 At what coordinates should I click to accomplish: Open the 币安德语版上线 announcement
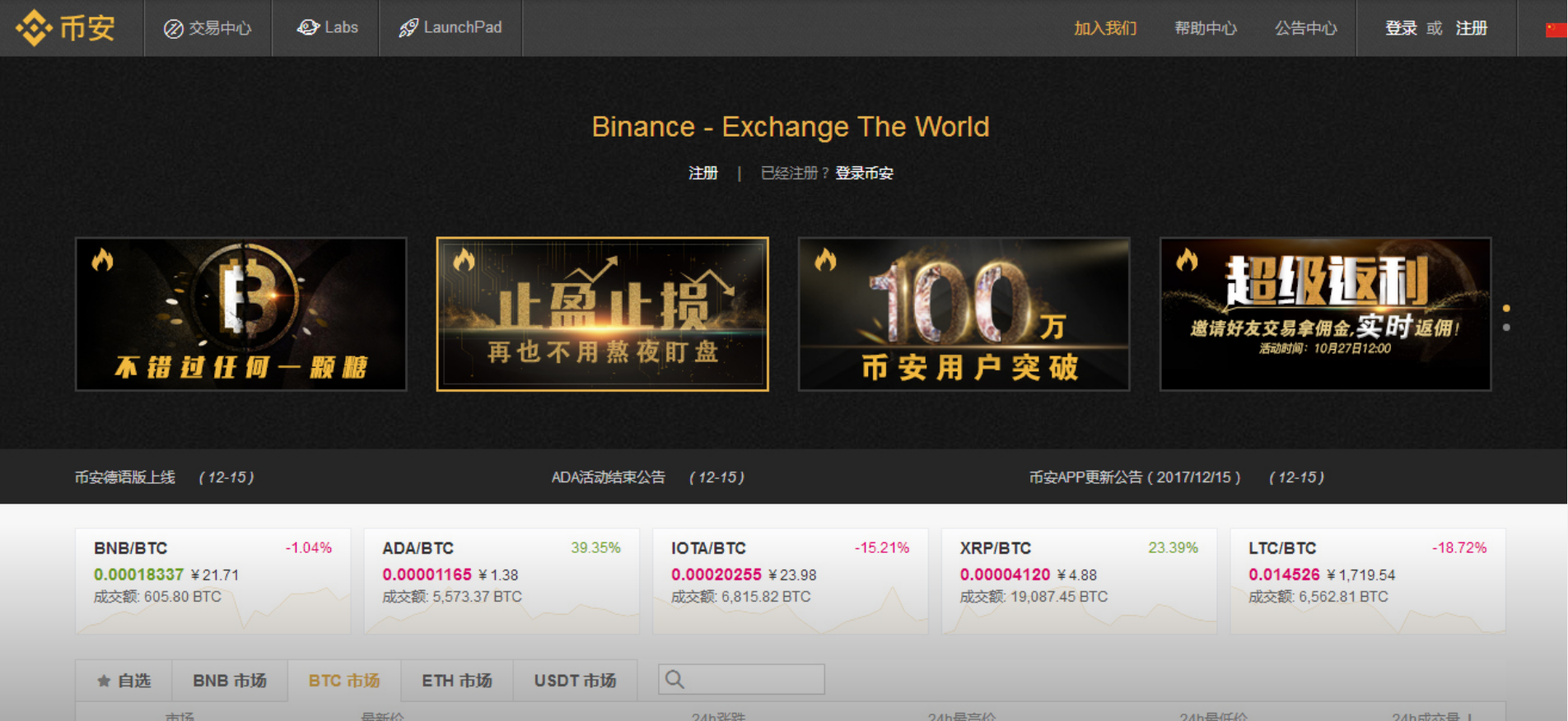(125, 477)
